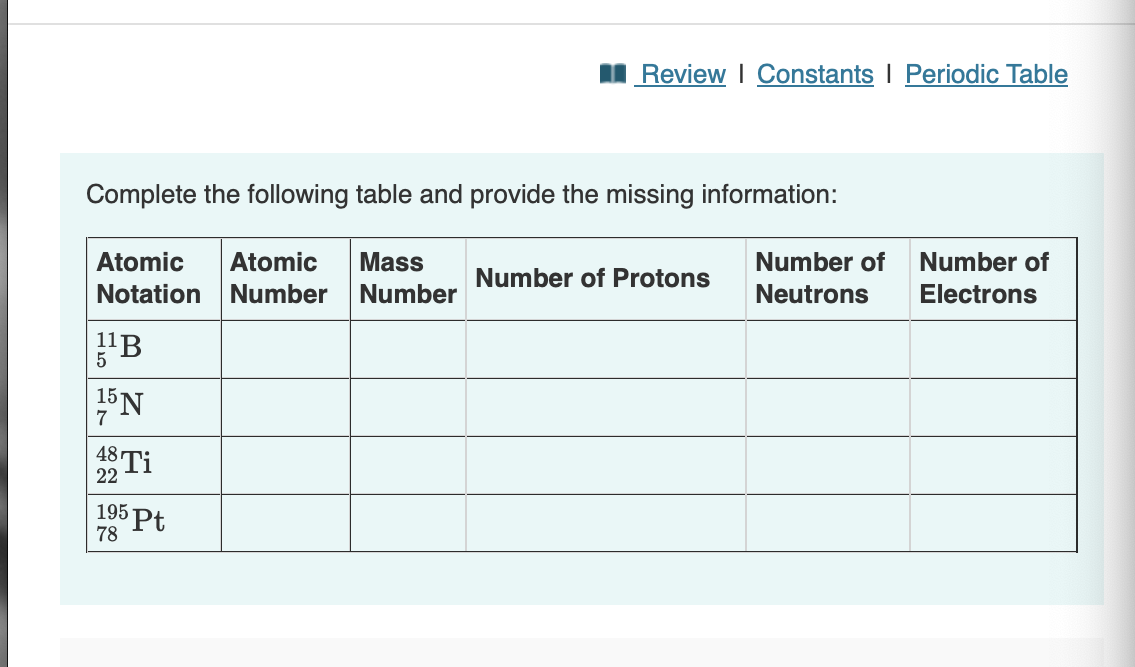Screen dimensions: 1135x667
Task: Click the Atomic Number cell for ¹⁹⁵Pt
Action: (x=285, y=523)
